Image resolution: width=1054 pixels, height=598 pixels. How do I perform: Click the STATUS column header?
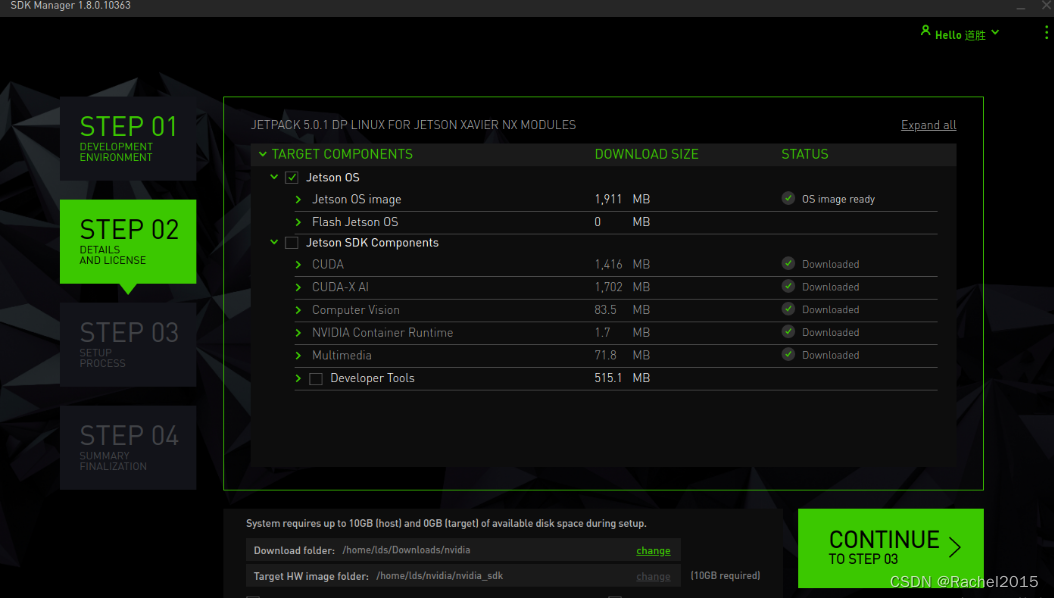[805, 154]
